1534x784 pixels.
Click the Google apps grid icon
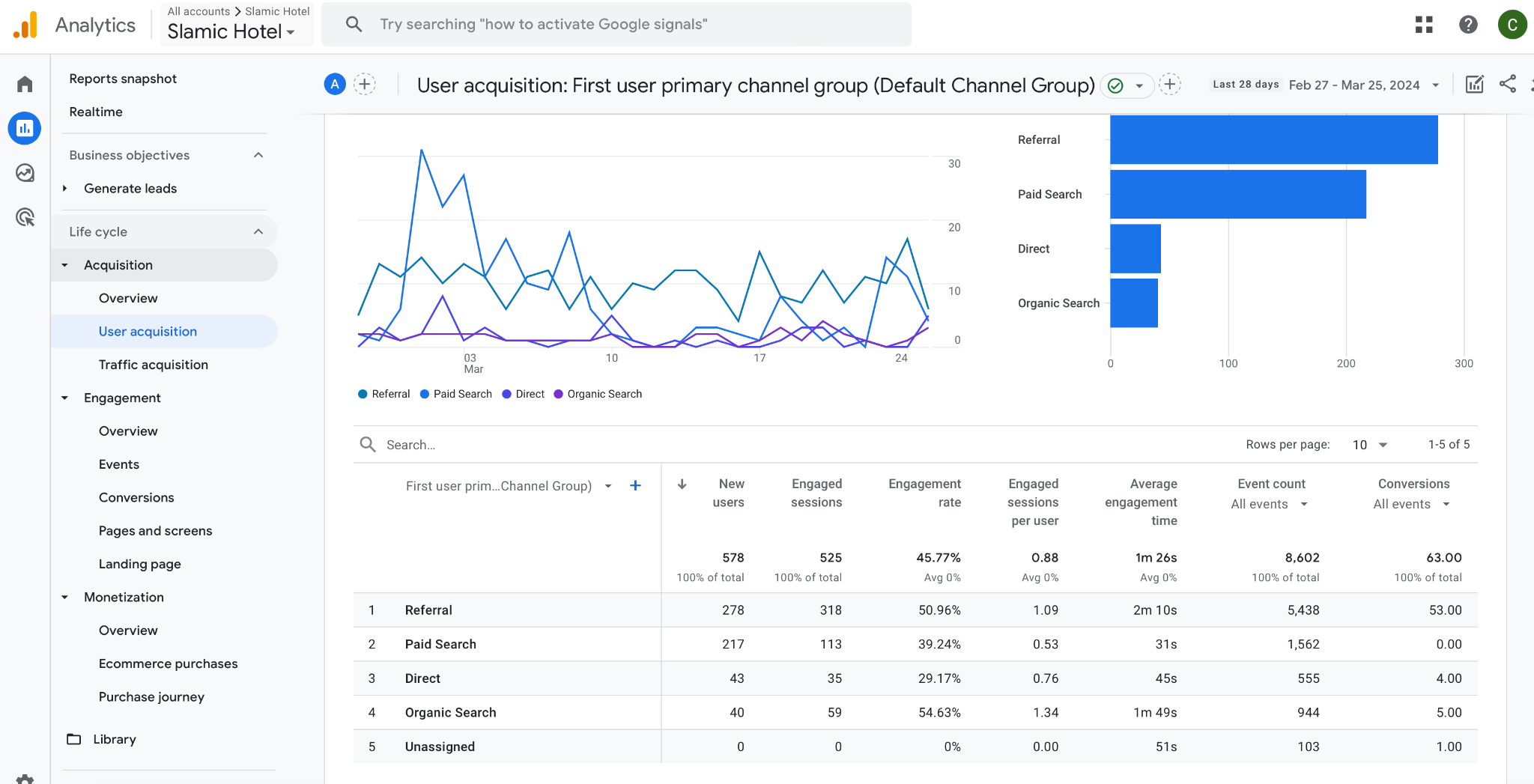coord(1423,25)
